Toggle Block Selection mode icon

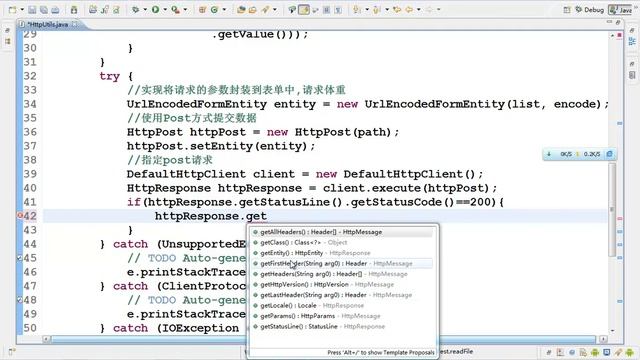coord(327,9)
